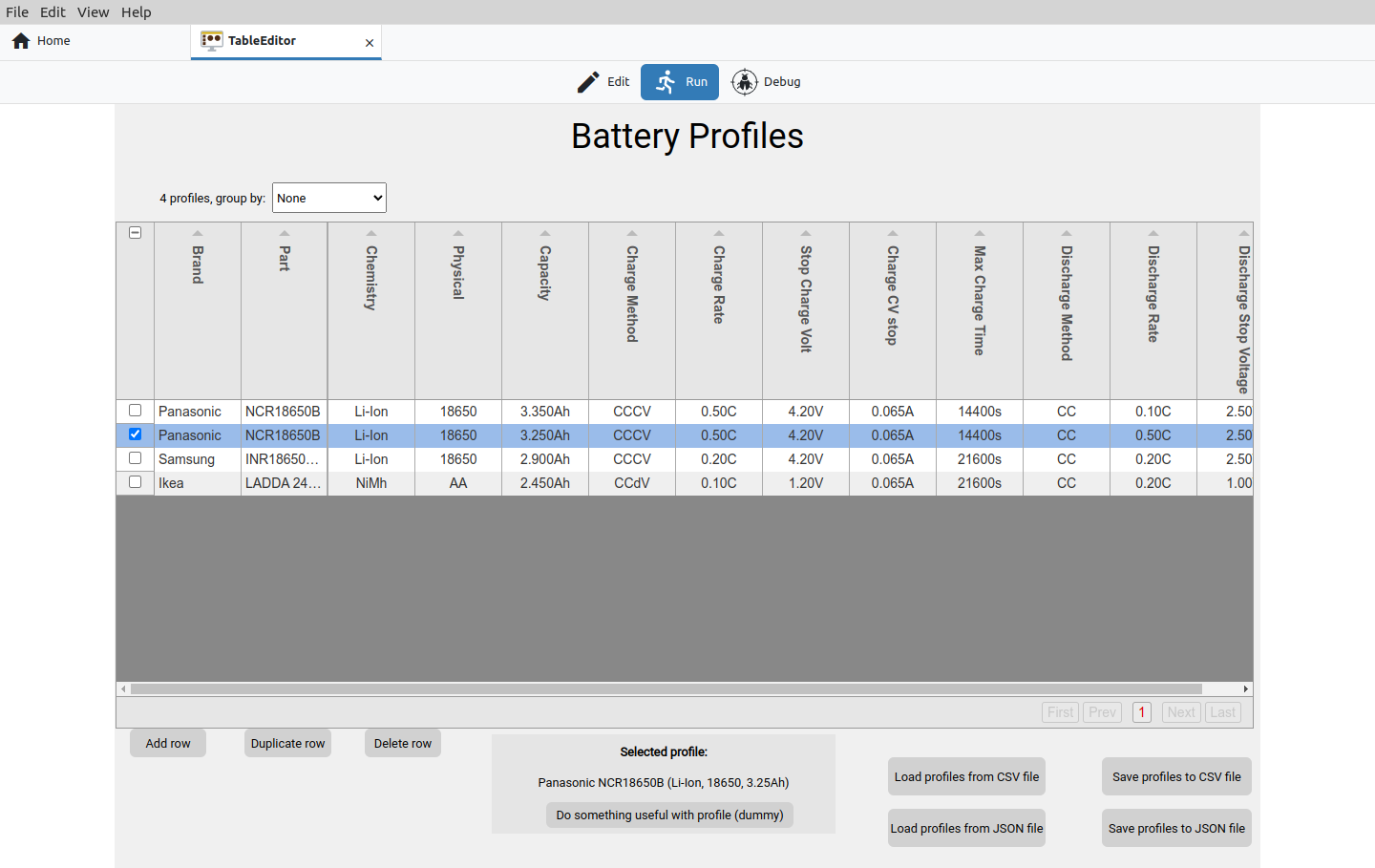The width and height of the screenshot is (1375, 868).
Task: Sort by Charge Rate column header
Action: 719,285
